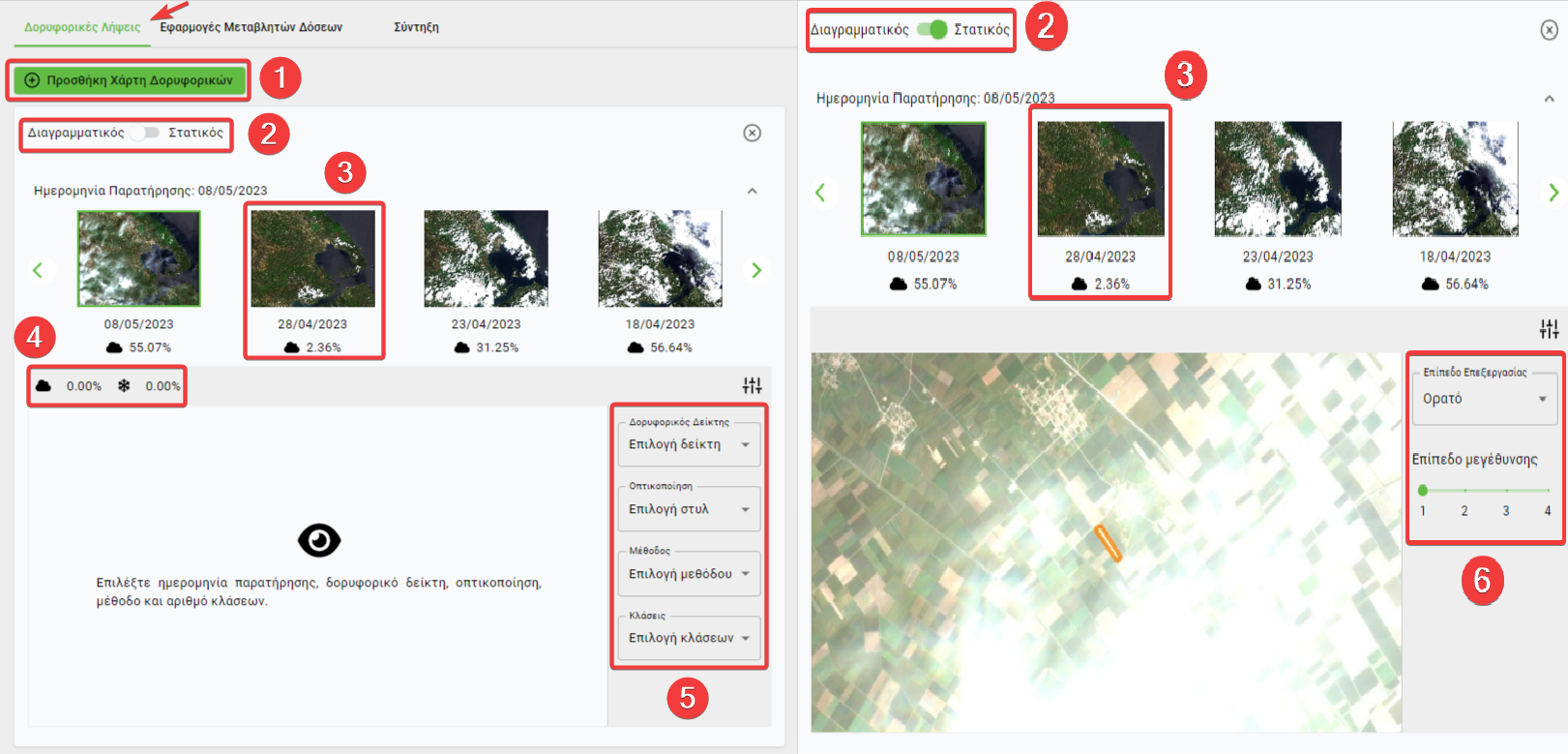Screen dimensions: 1568x754
Task: Collapse the left observation date section
Action: 752,191
